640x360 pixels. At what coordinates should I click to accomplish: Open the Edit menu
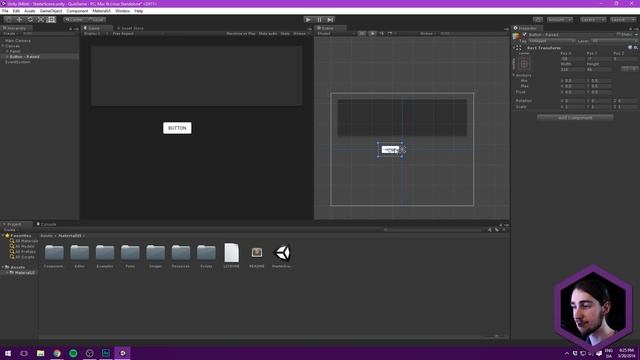(16, 11)
